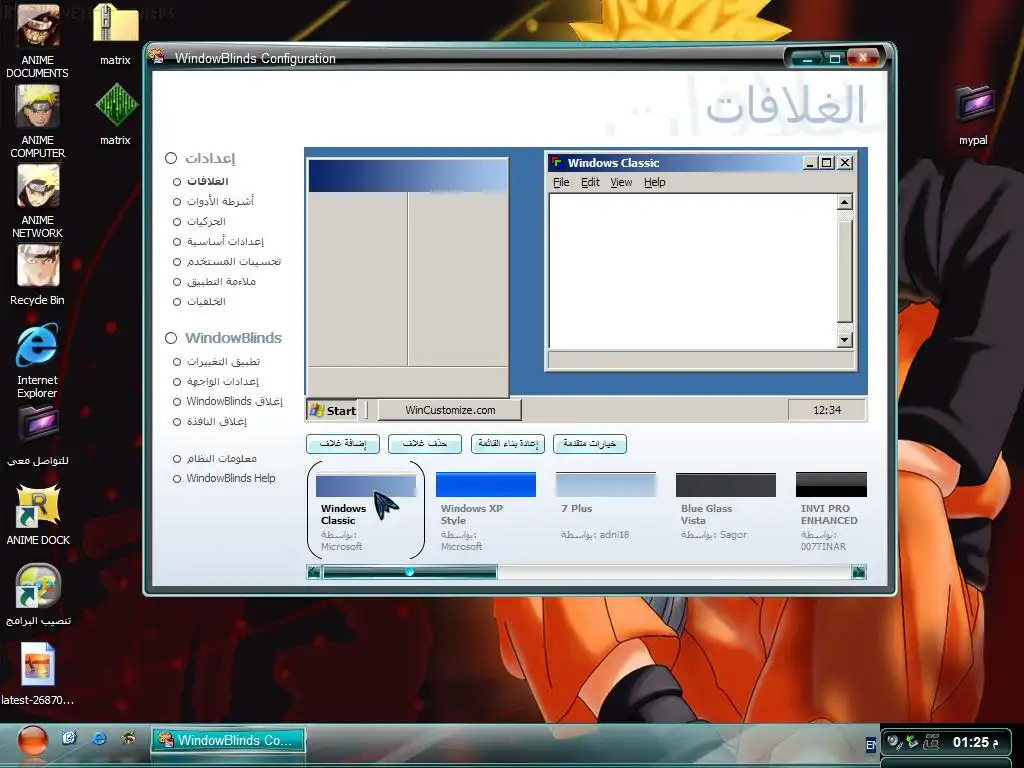1024x768 pixels.
Task: Click the skin list right scroll arrow
Action: pos(859,572)
